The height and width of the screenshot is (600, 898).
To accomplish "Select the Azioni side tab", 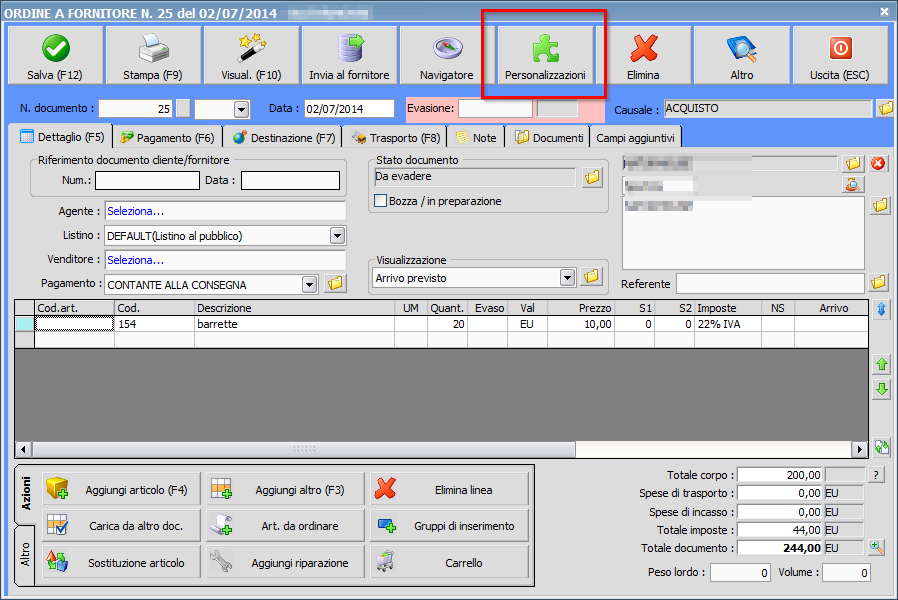I will point(25,494).
